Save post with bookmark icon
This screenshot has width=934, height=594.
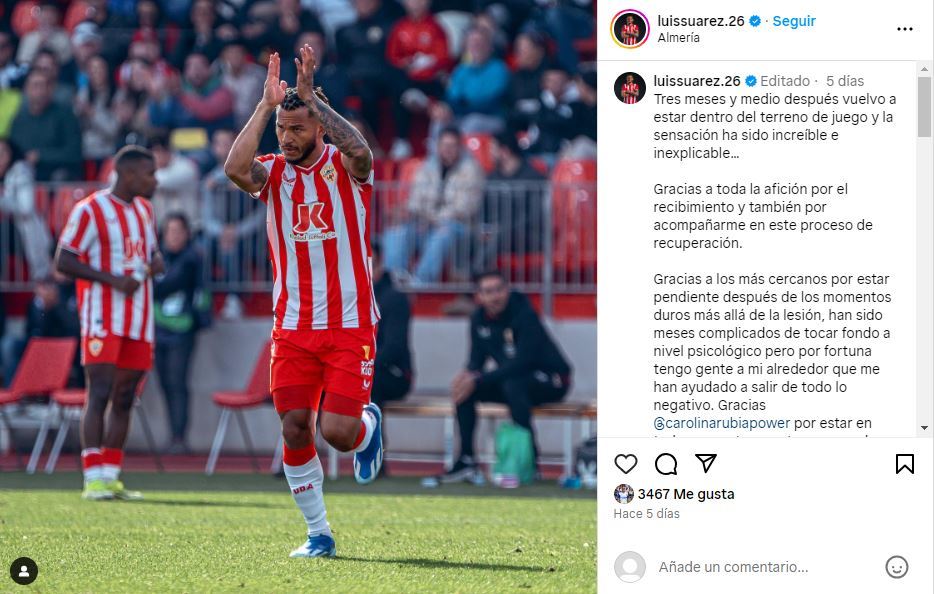(x=904, y=464)
